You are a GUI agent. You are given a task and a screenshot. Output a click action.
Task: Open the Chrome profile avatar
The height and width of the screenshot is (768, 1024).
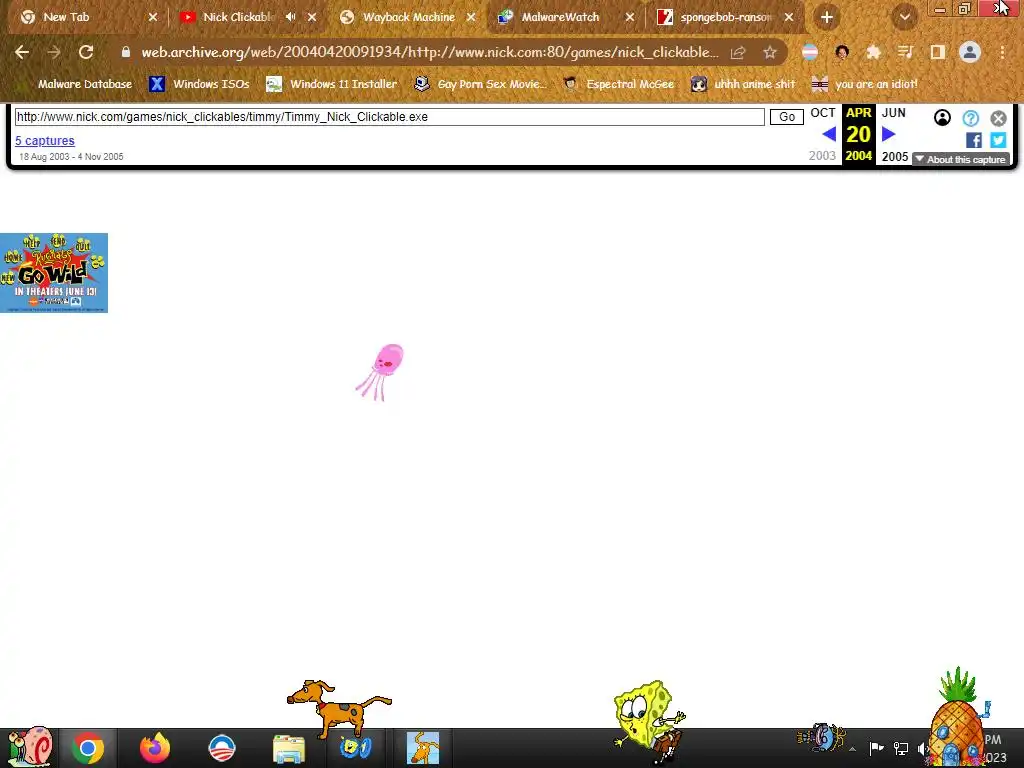pyautogui.click(x=970, y=52)
